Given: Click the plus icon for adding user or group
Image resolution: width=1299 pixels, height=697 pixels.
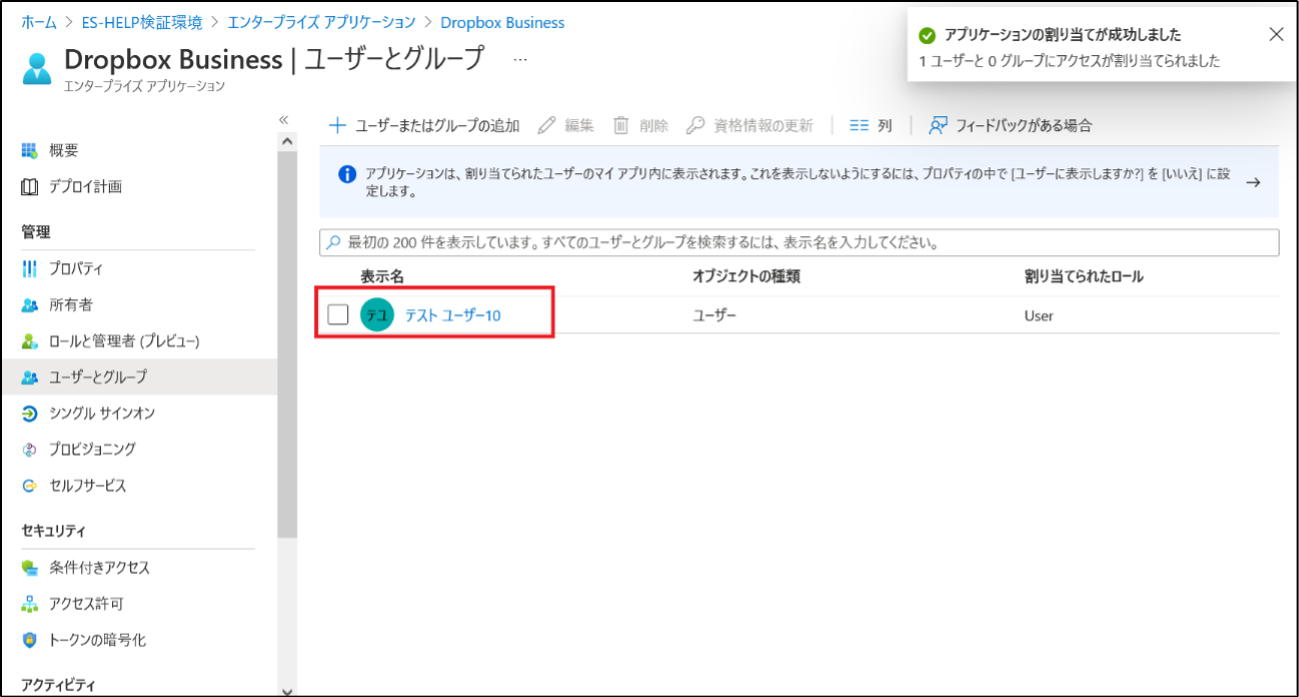Looking at the screenshot, I should click(x=337, y=125).
